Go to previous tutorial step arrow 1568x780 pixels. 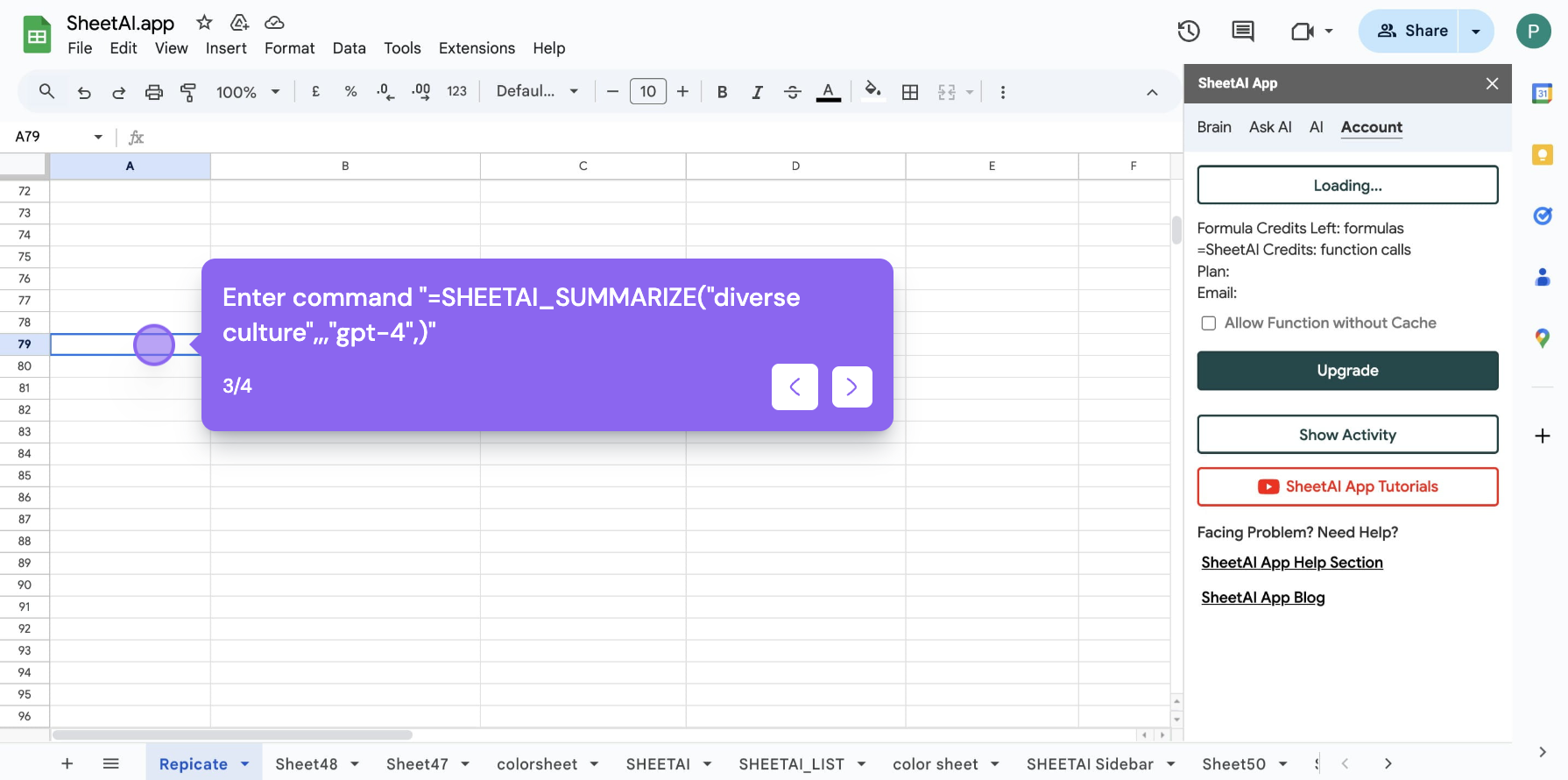tap(795, 386)
